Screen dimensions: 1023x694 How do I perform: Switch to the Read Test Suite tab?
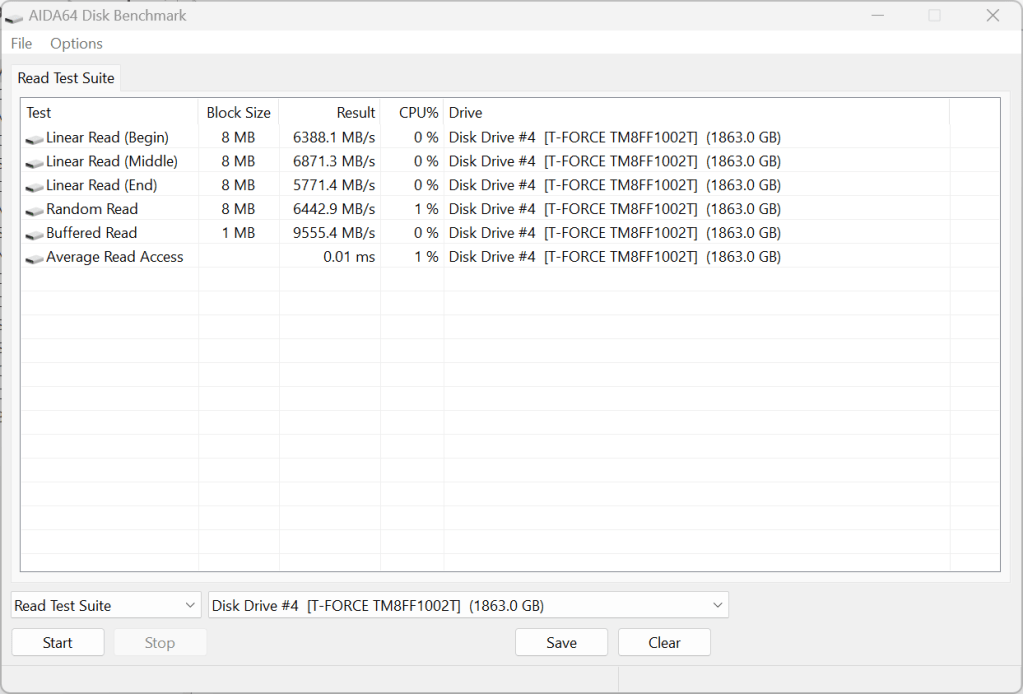pos(65,77)
